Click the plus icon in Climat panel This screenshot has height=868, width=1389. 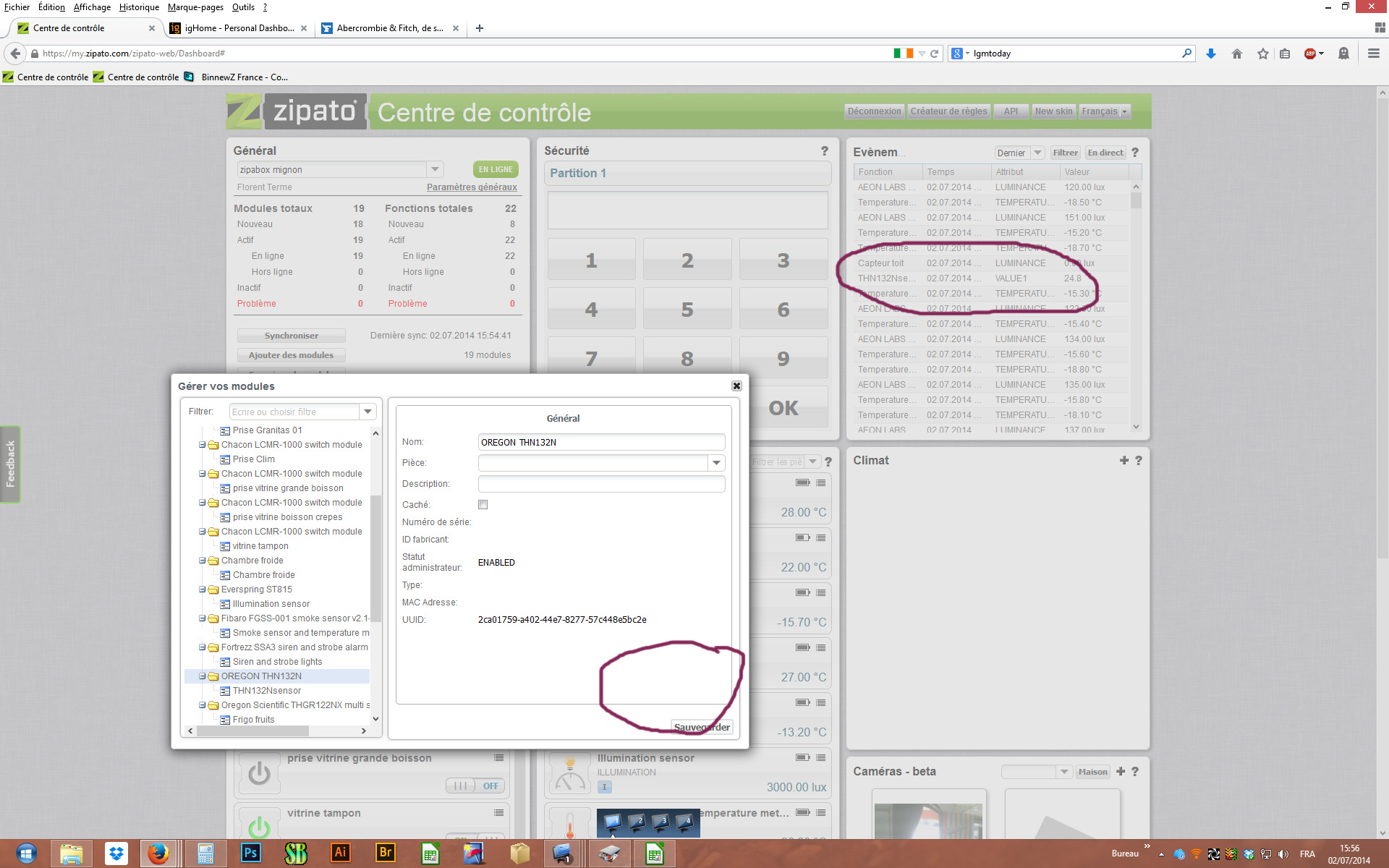point(1123,460)
